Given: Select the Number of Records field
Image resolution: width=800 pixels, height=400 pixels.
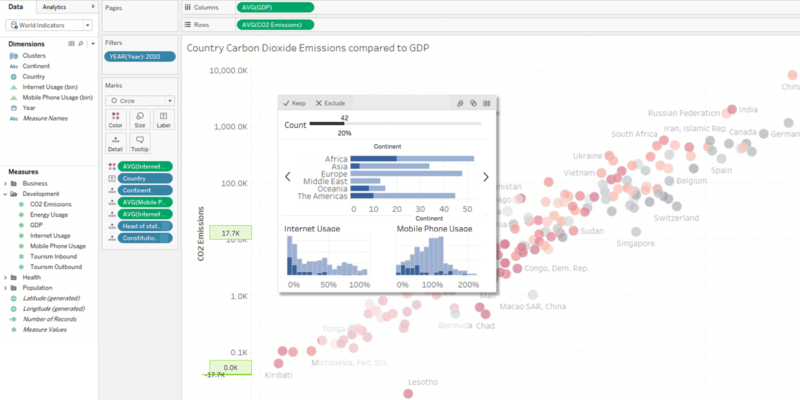Looking at the screenshot, I should tap(49, 319).
